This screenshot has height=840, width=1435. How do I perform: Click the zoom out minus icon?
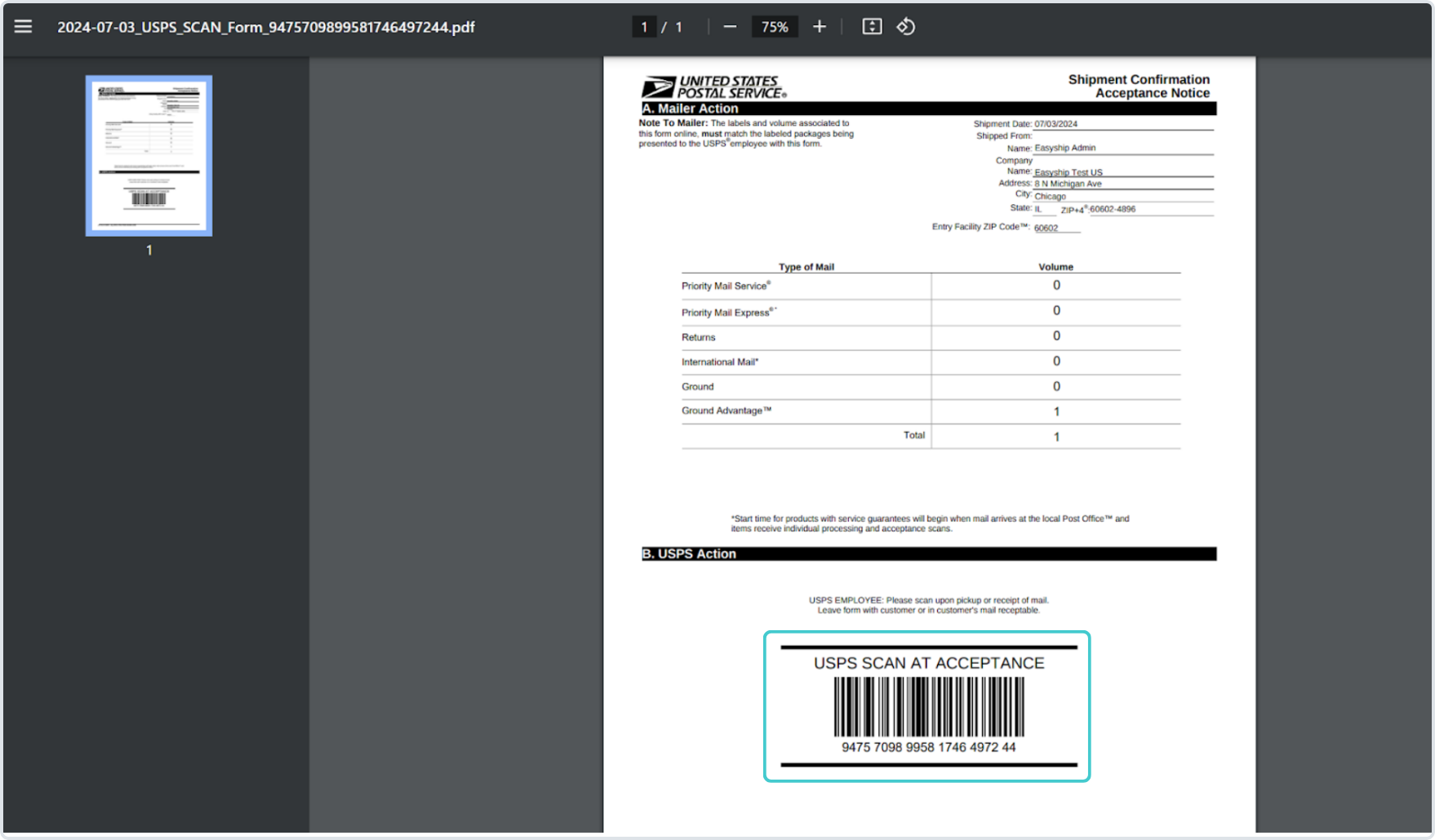click(x=730, y=27)
